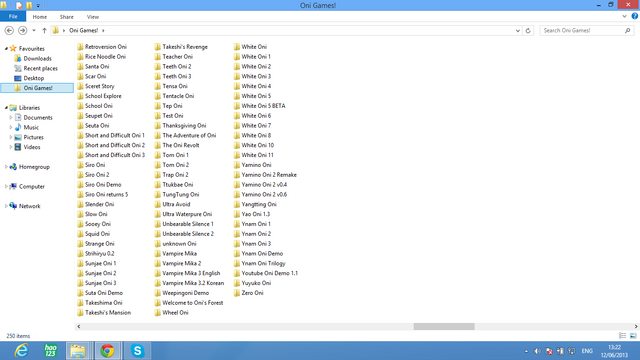The height and width of the screenshot is (360, 640).
Task: Open Internet Explorer from the taskbar
Action: (x=21, y=351)
